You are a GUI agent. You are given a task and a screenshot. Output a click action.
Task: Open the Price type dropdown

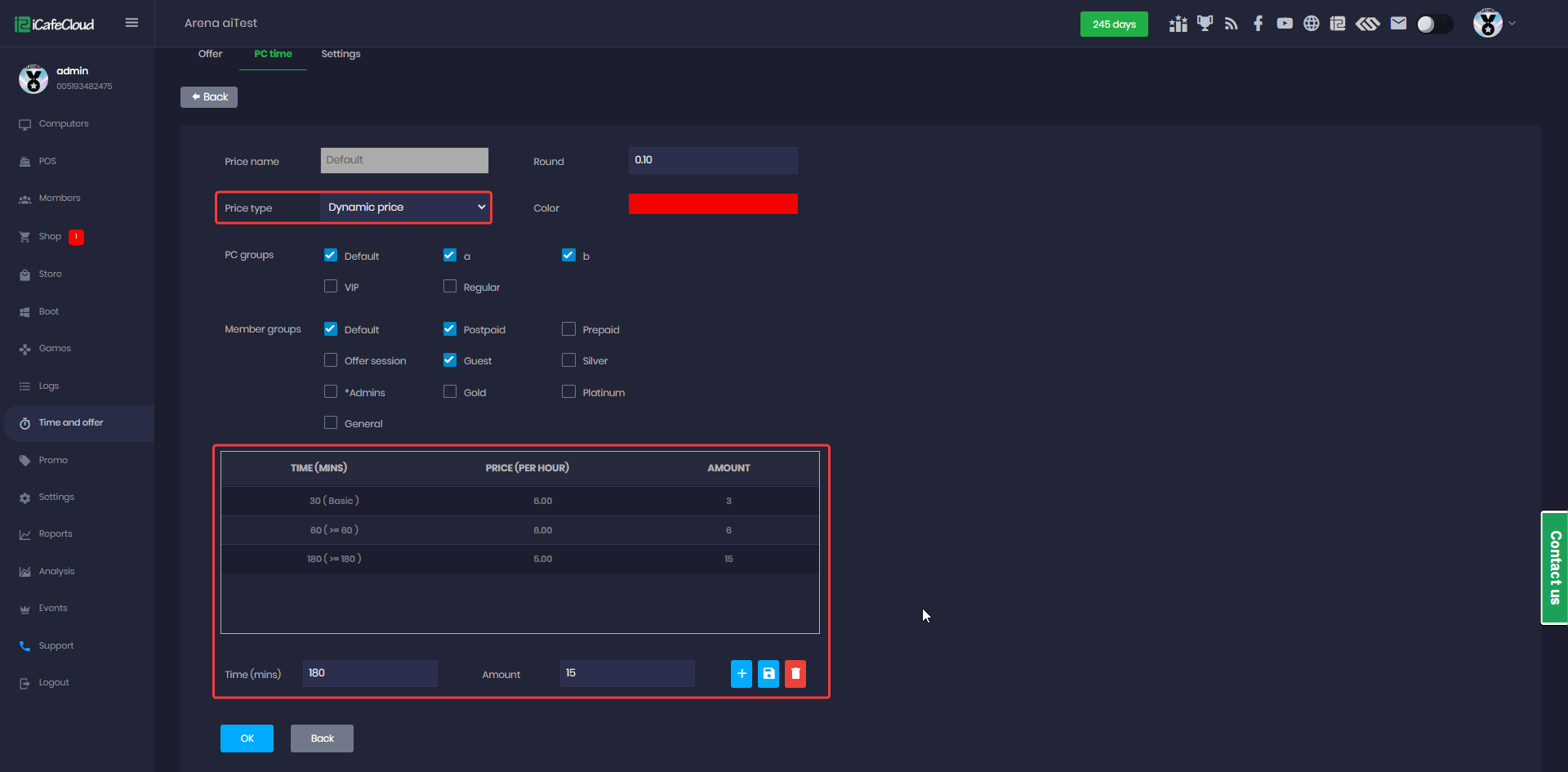click(x=406, y=208)
